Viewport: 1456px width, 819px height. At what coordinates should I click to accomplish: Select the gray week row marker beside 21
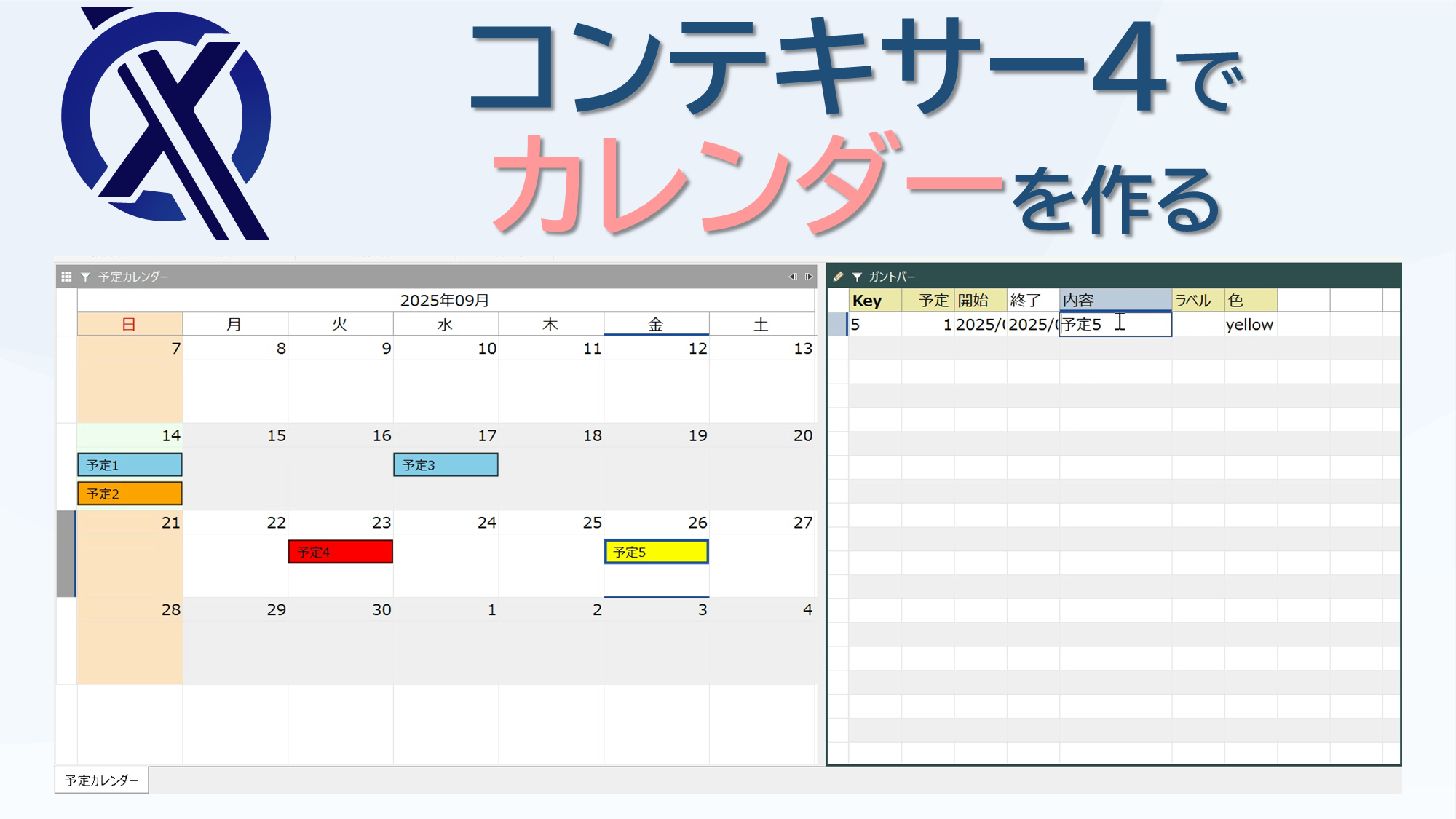pos(66,553)
